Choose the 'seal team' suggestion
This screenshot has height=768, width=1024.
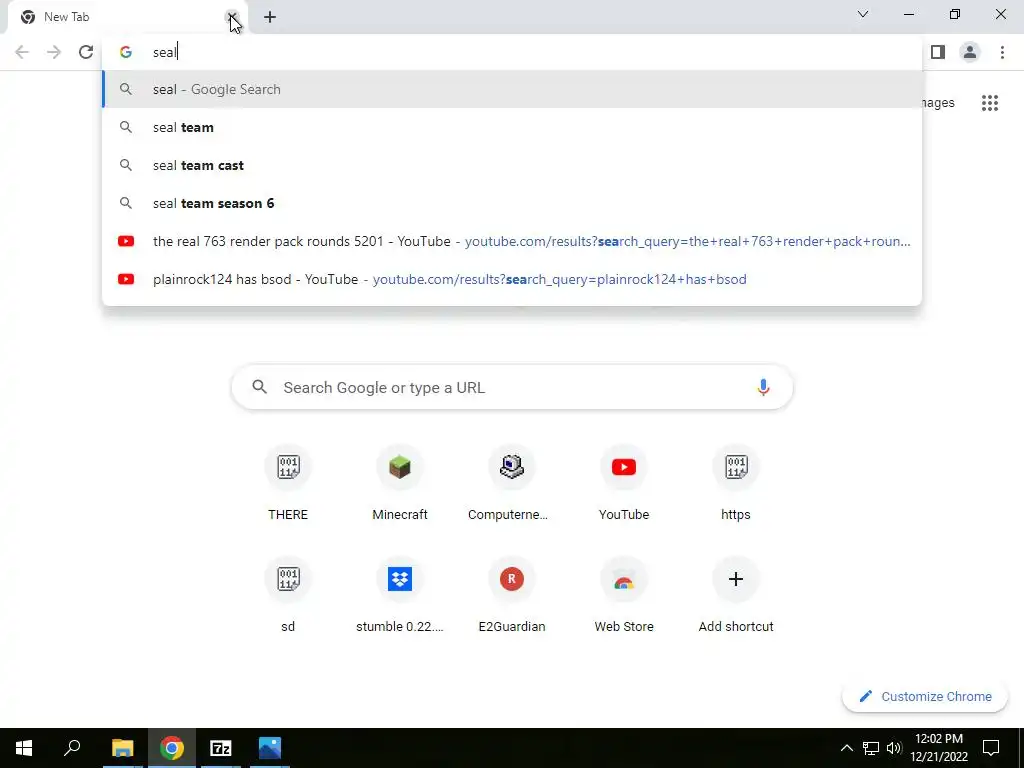pos(512,127)
